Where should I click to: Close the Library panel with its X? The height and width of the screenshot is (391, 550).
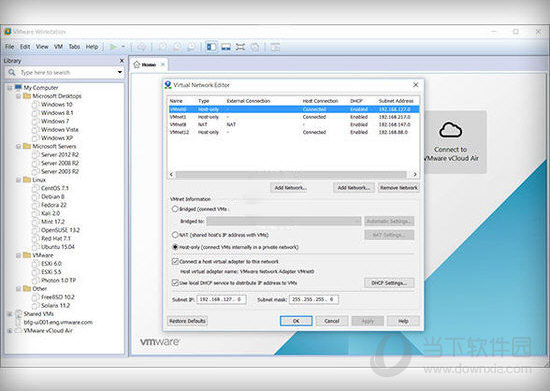click(122, 61)
